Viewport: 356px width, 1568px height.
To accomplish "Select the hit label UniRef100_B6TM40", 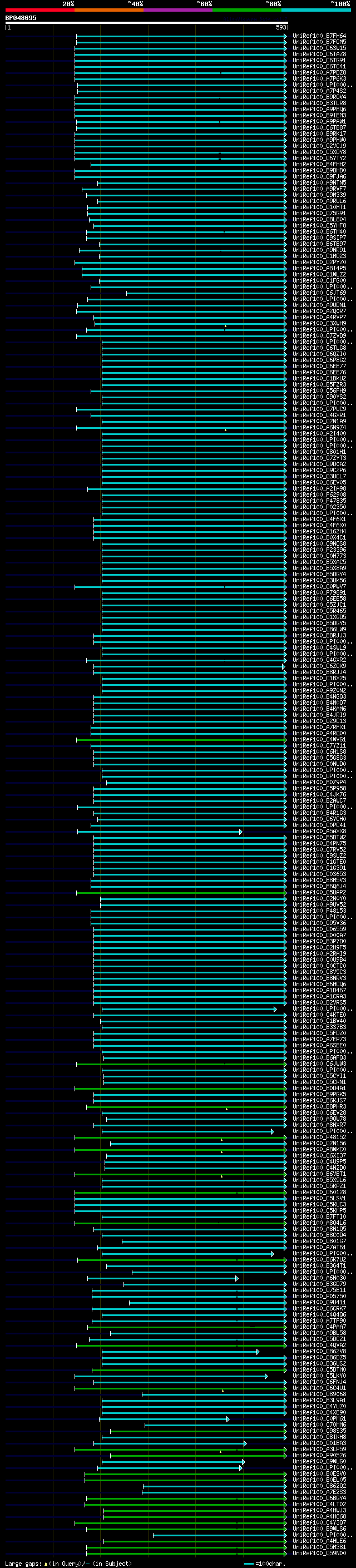I will [x=319, y=231].
